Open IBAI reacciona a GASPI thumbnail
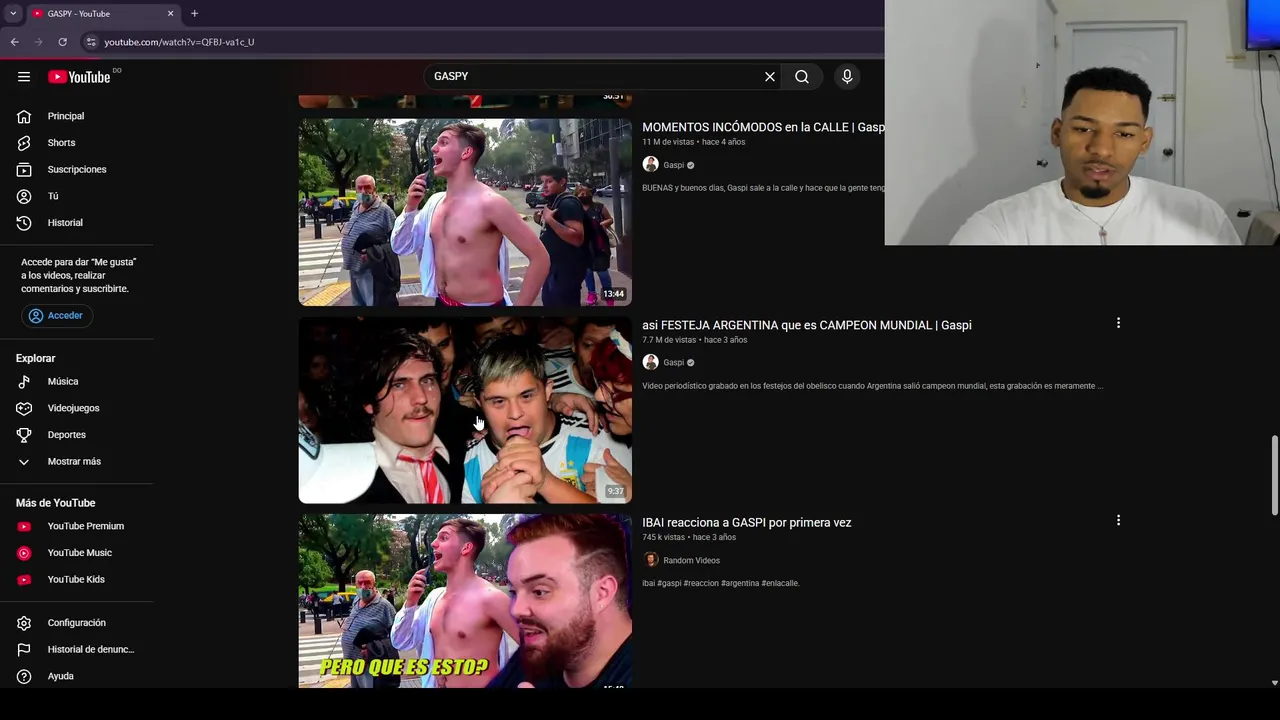The height and width of the screenshot is (720, 1280). click(465, 601)
